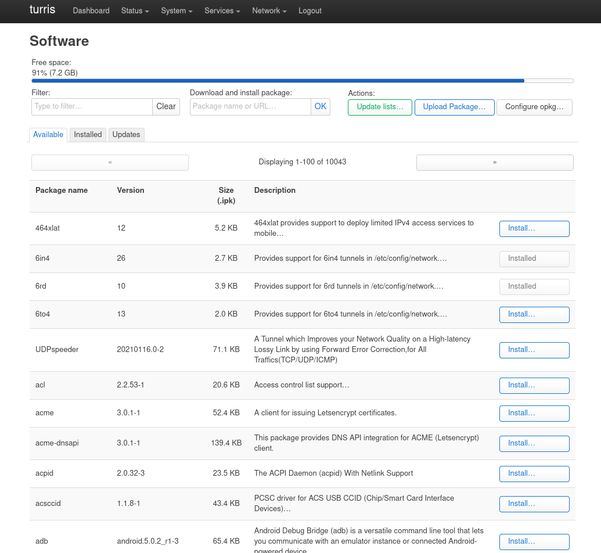
Task: Open the Services dropdown
Action: coord(222,11)
